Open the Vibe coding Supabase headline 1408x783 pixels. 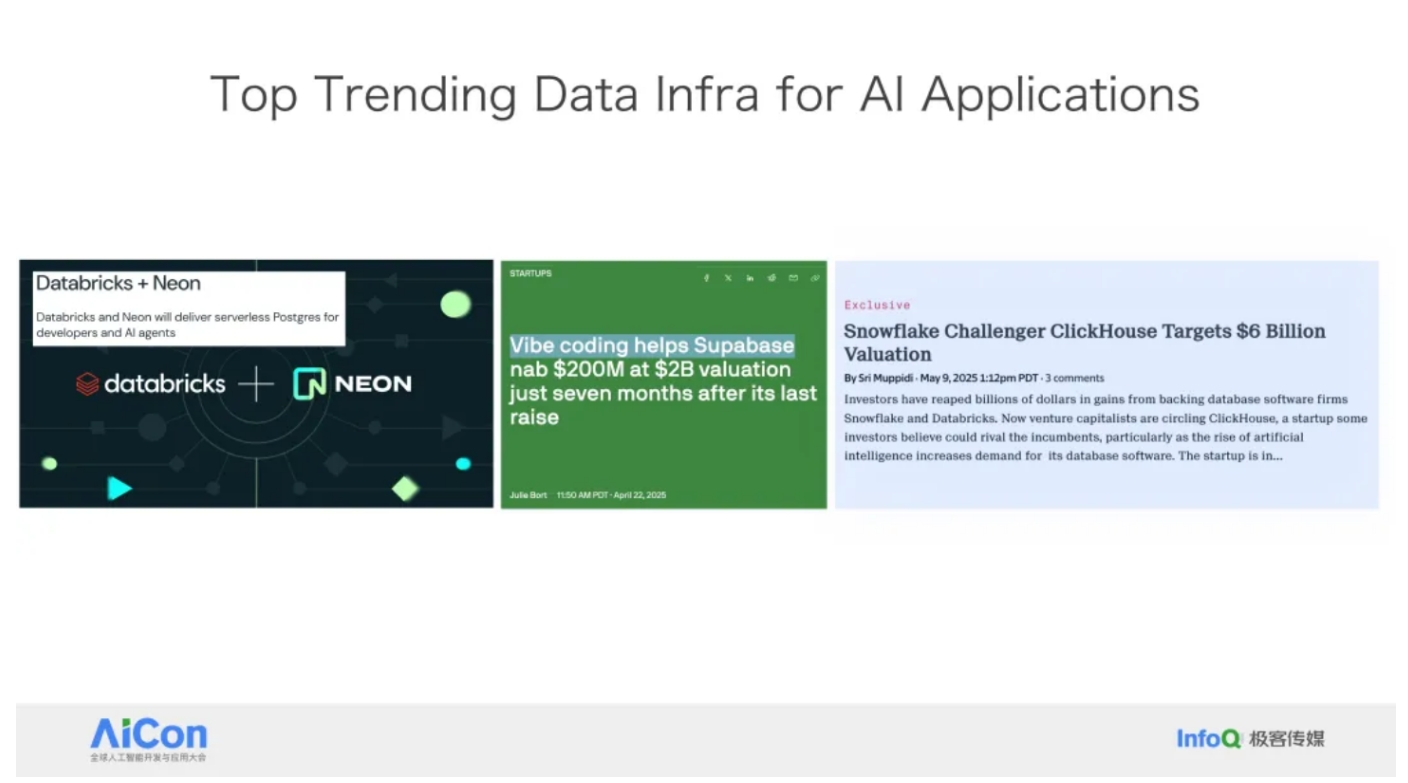663,381
